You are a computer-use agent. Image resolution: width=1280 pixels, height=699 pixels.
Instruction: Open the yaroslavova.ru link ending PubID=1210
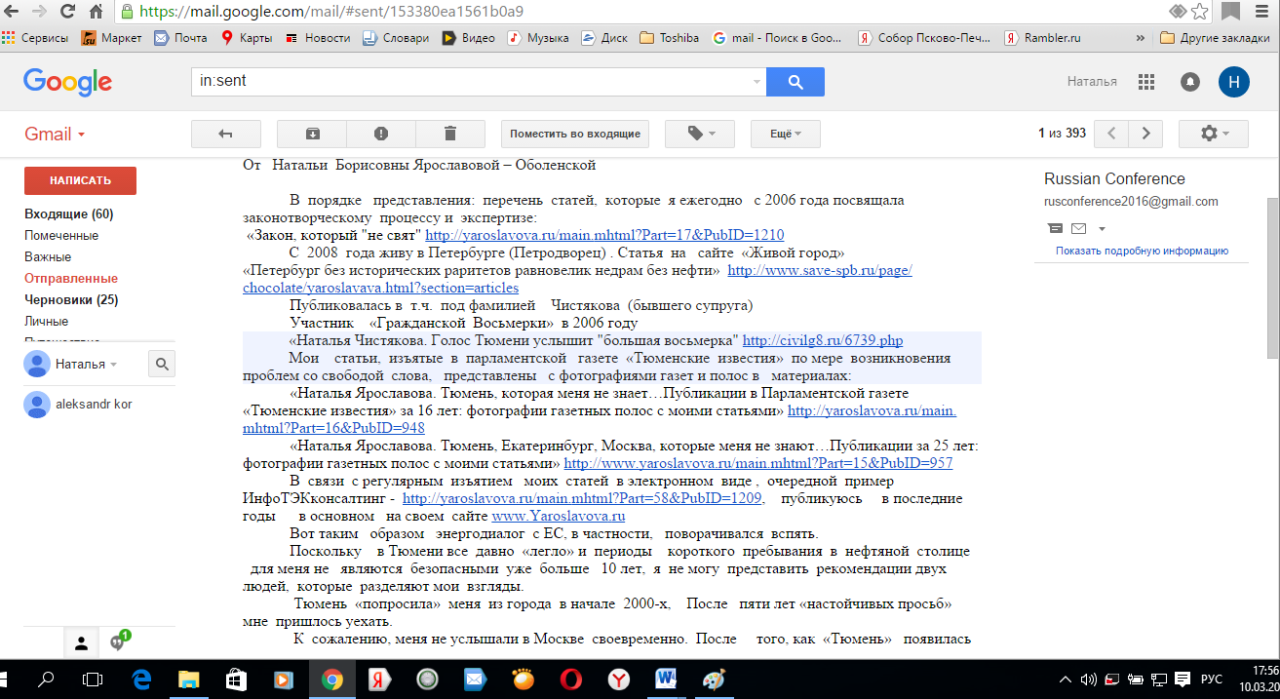click(605, 236)
